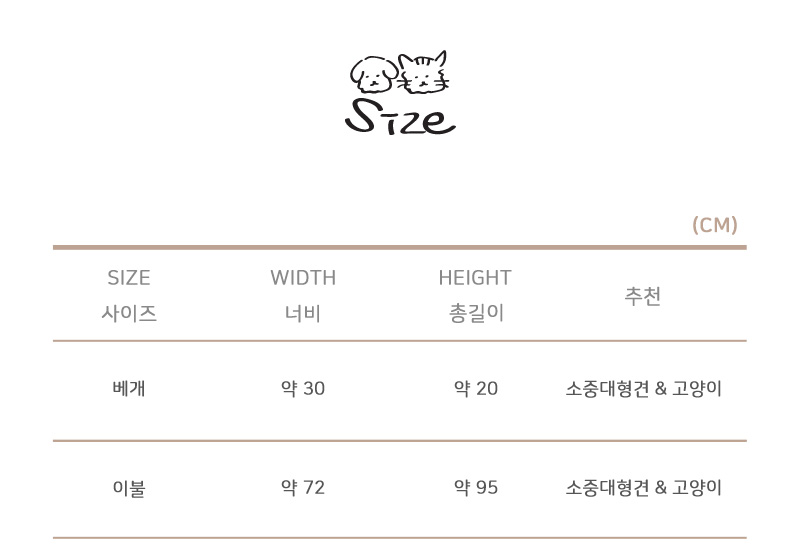The width and height of the screenshot is (800, 552).
Task: Select the 약 30 width value
Action: 303,389
